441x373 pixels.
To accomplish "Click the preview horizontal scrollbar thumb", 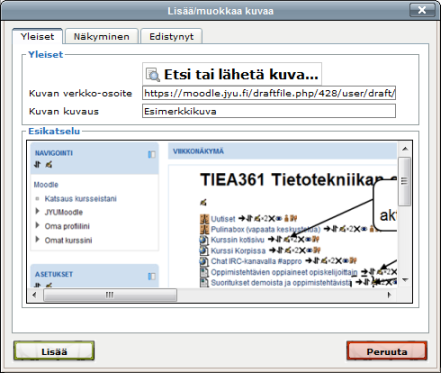I will coord(110,295).
